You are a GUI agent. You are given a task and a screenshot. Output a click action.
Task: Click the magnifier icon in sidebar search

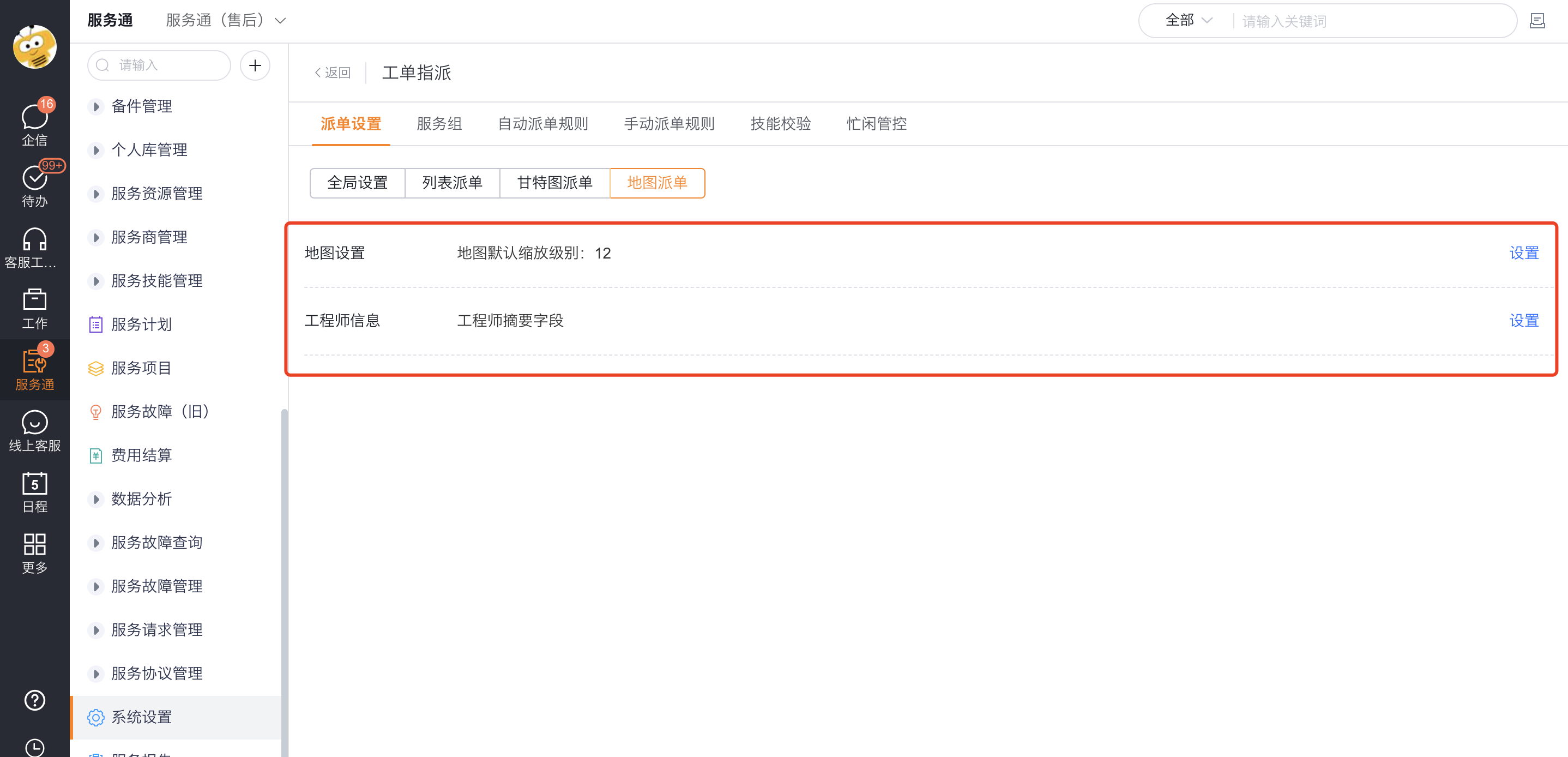coord(103,65)
